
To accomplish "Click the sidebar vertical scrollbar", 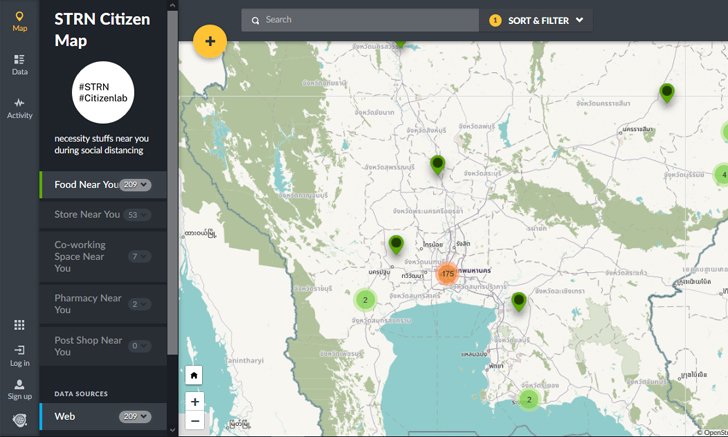I will pos(172,183).
